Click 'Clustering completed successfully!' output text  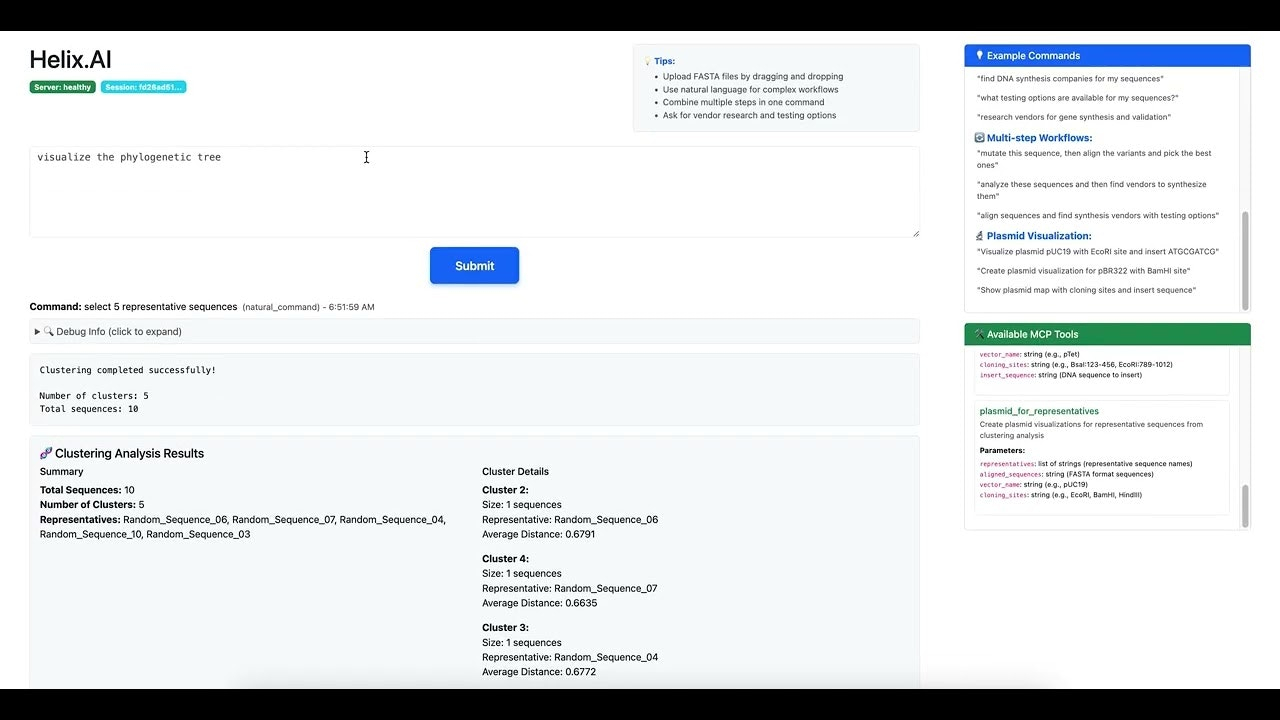tap(128, 370)
